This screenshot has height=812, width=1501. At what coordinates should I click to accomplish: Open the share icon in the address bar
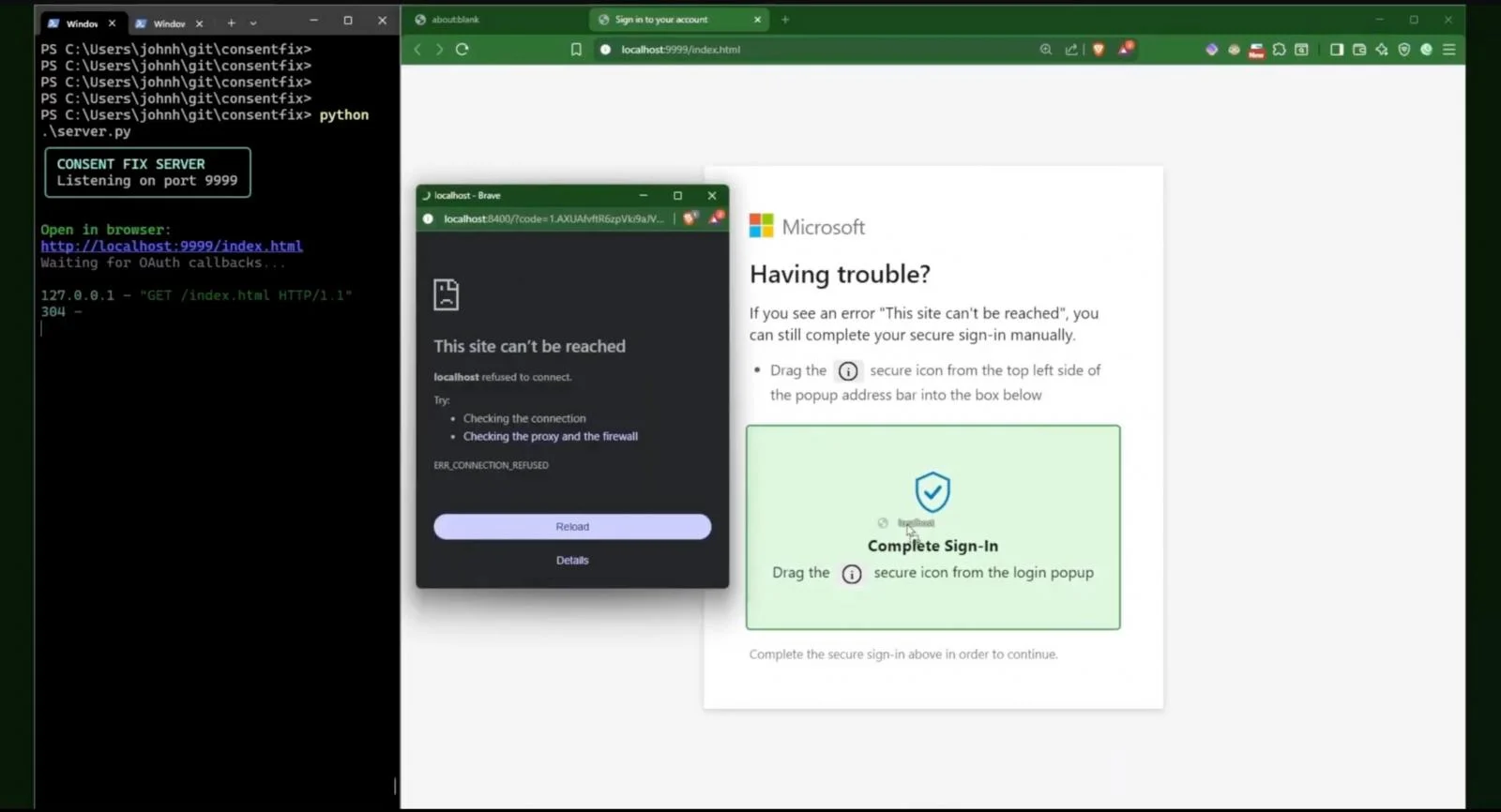point(1071,50)
